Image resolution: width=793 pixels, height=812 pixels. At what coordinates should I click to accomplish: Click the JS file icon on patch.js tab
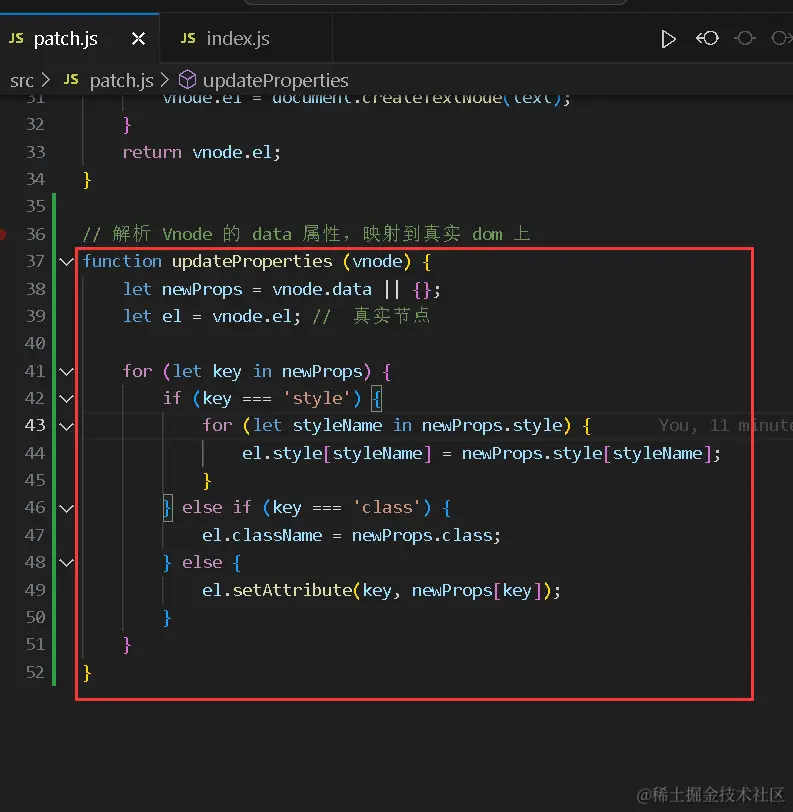16,38
